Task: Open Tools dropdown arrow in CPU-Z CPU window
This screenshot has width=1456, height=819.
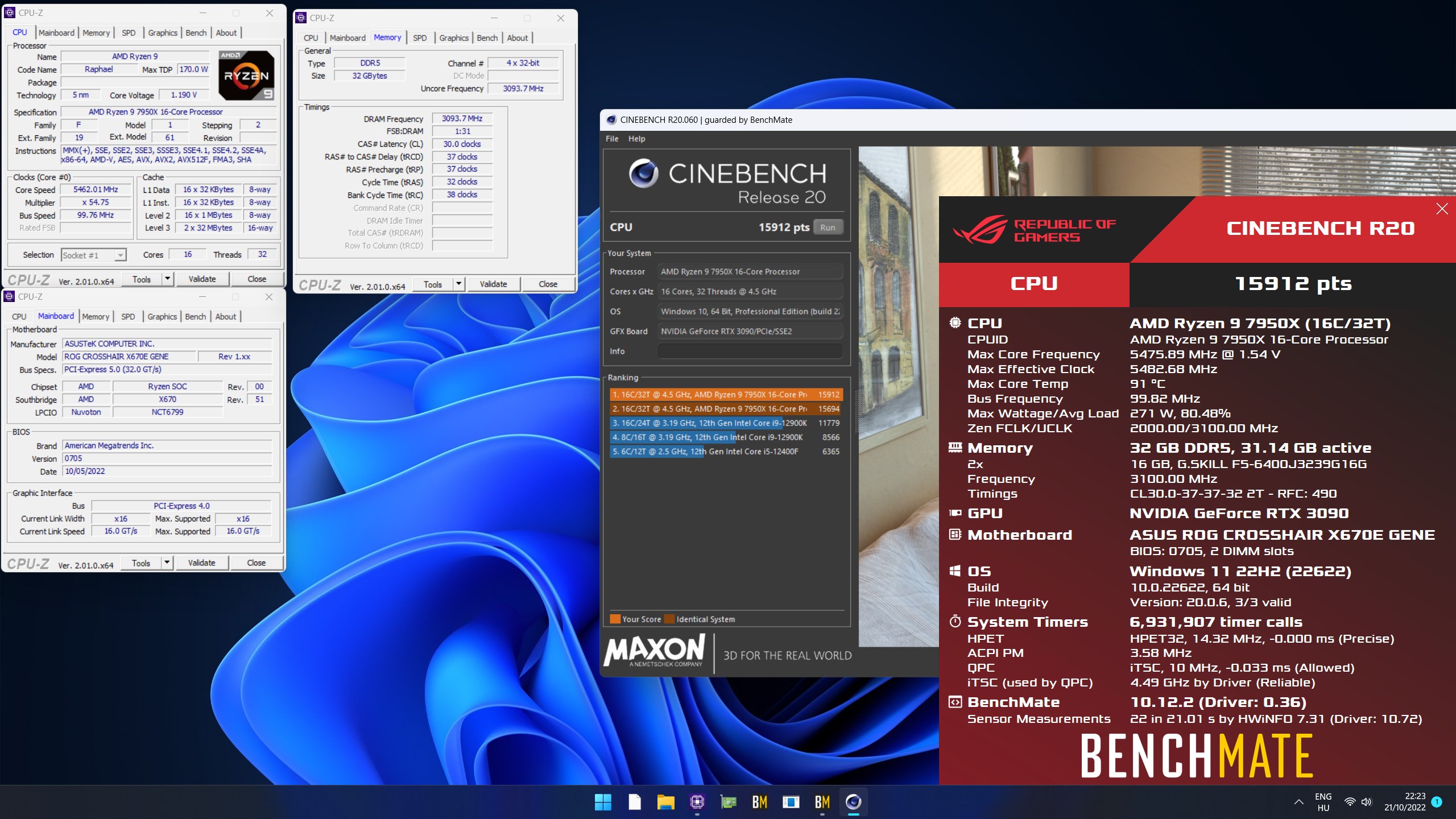Action: (x=167, y=279)
